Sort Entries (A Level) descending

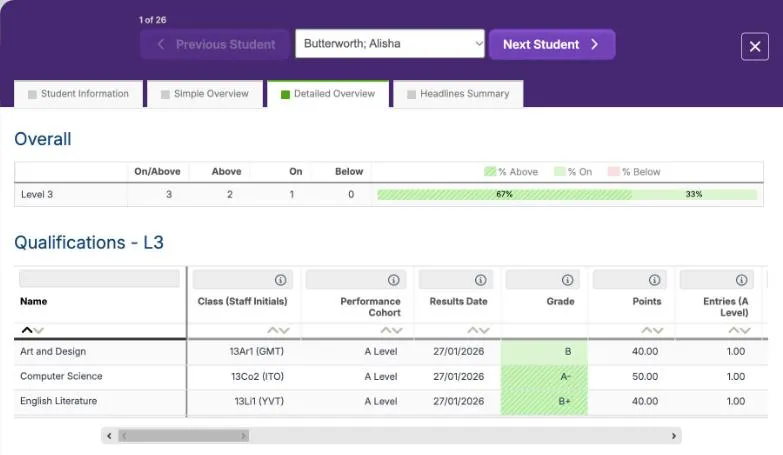pos(745,330)
